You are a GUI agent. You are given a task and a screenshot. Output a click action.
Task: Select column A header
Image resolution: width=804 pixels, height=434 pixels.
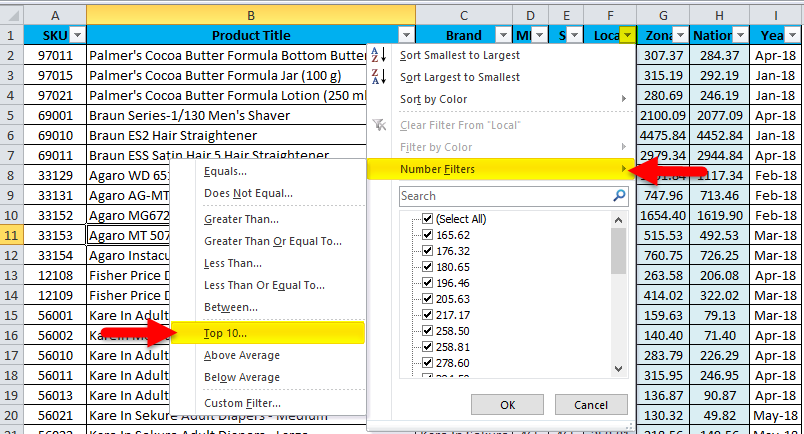(x=55, y=15)
